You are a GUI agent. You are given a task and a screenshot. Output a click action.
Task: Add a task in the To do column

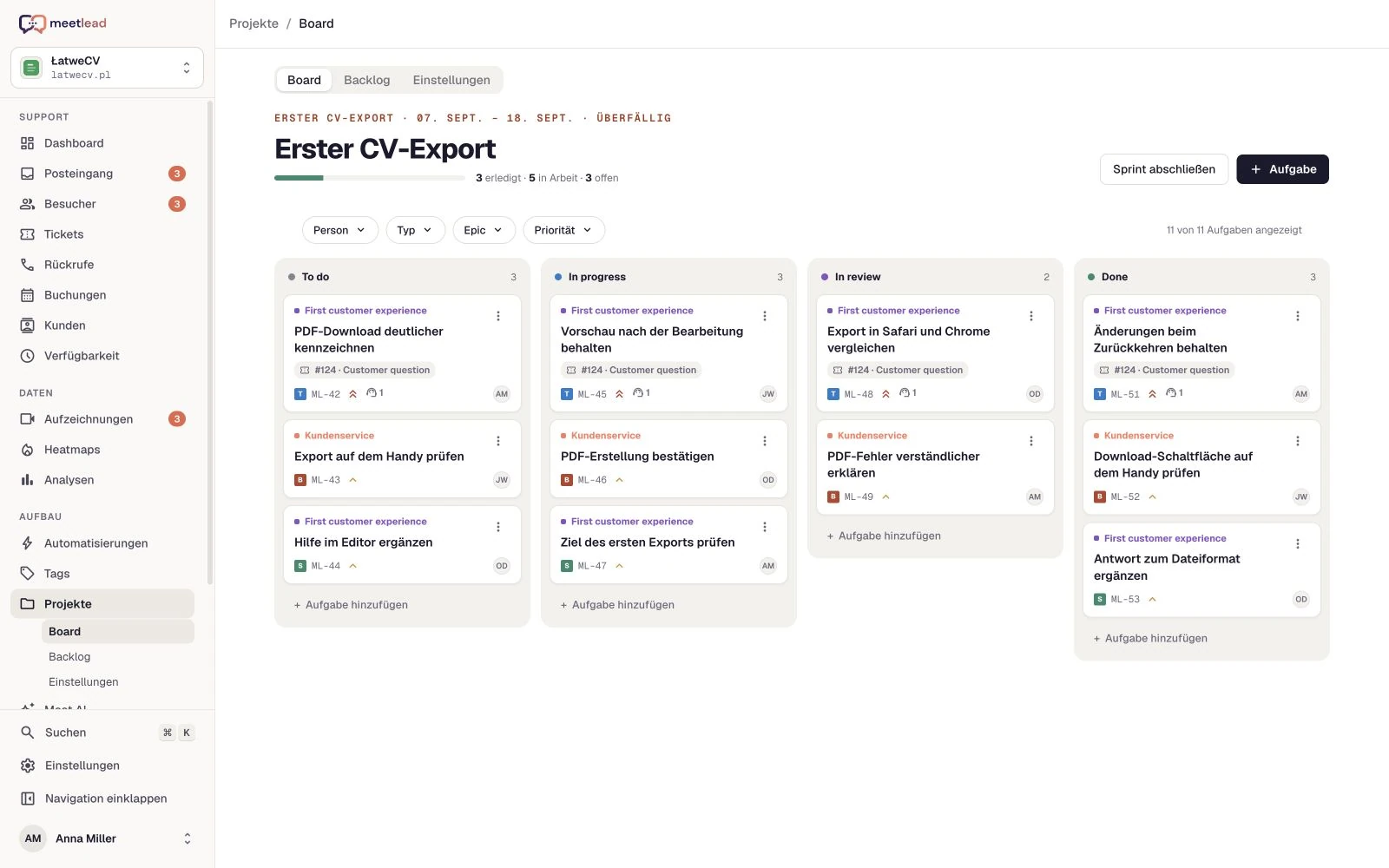click(x=351, y=605)
